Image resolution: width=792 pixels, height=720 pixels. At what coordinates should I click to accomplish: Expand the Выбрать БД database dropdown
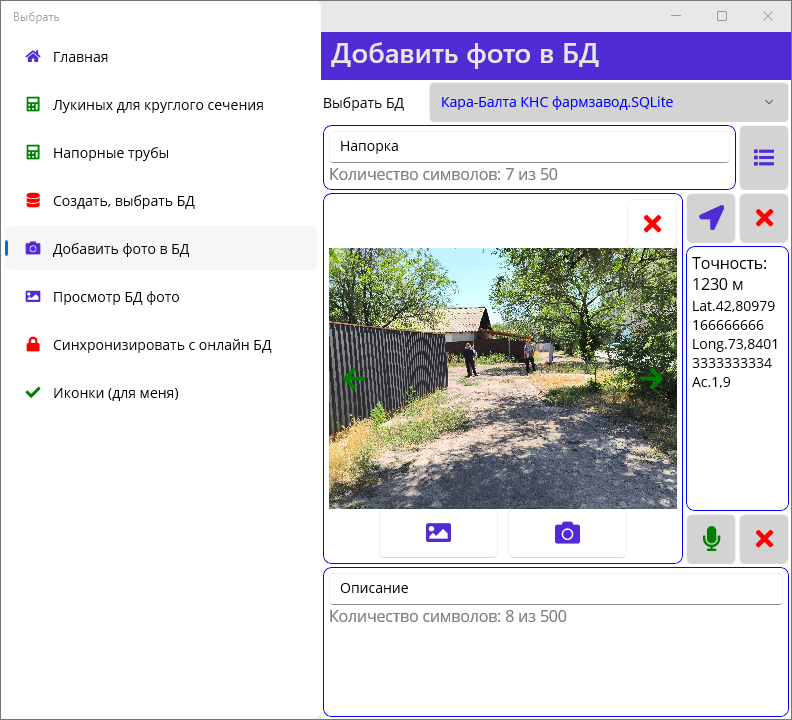click(609, 102)
